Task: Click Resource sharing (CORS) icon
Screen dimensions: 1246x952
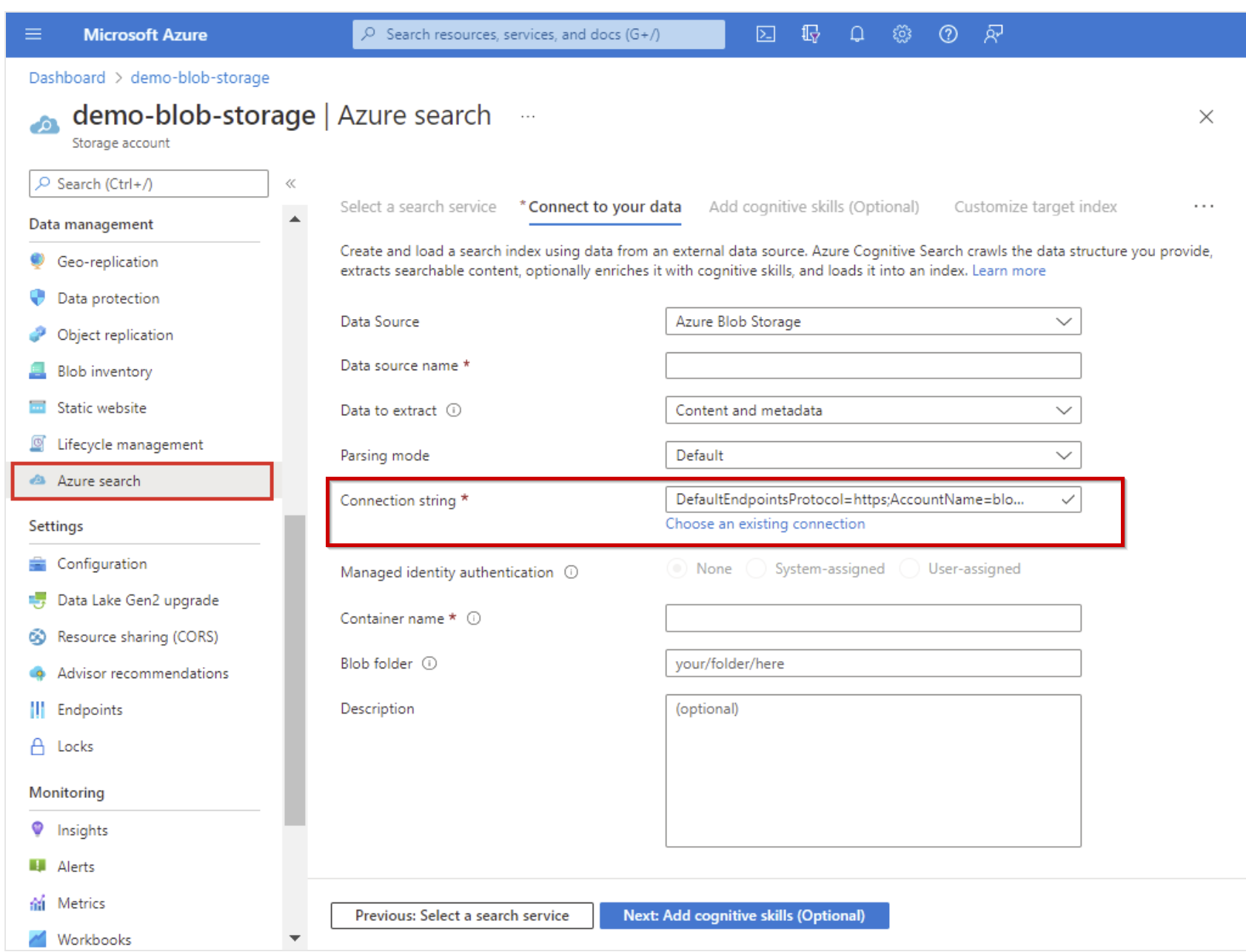Action: pyautogui.click(x=37, y=637)
